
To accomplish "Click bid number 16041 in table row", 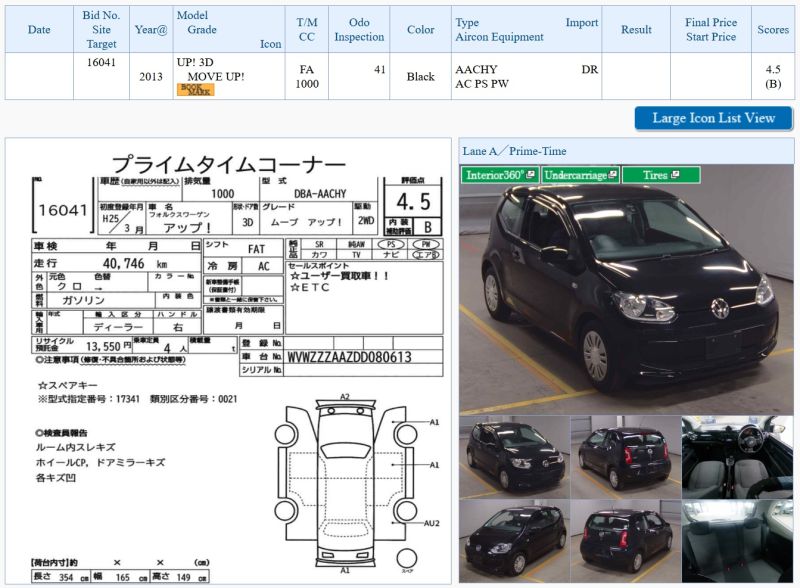I will pyautogui.click(x=101, y=62).
